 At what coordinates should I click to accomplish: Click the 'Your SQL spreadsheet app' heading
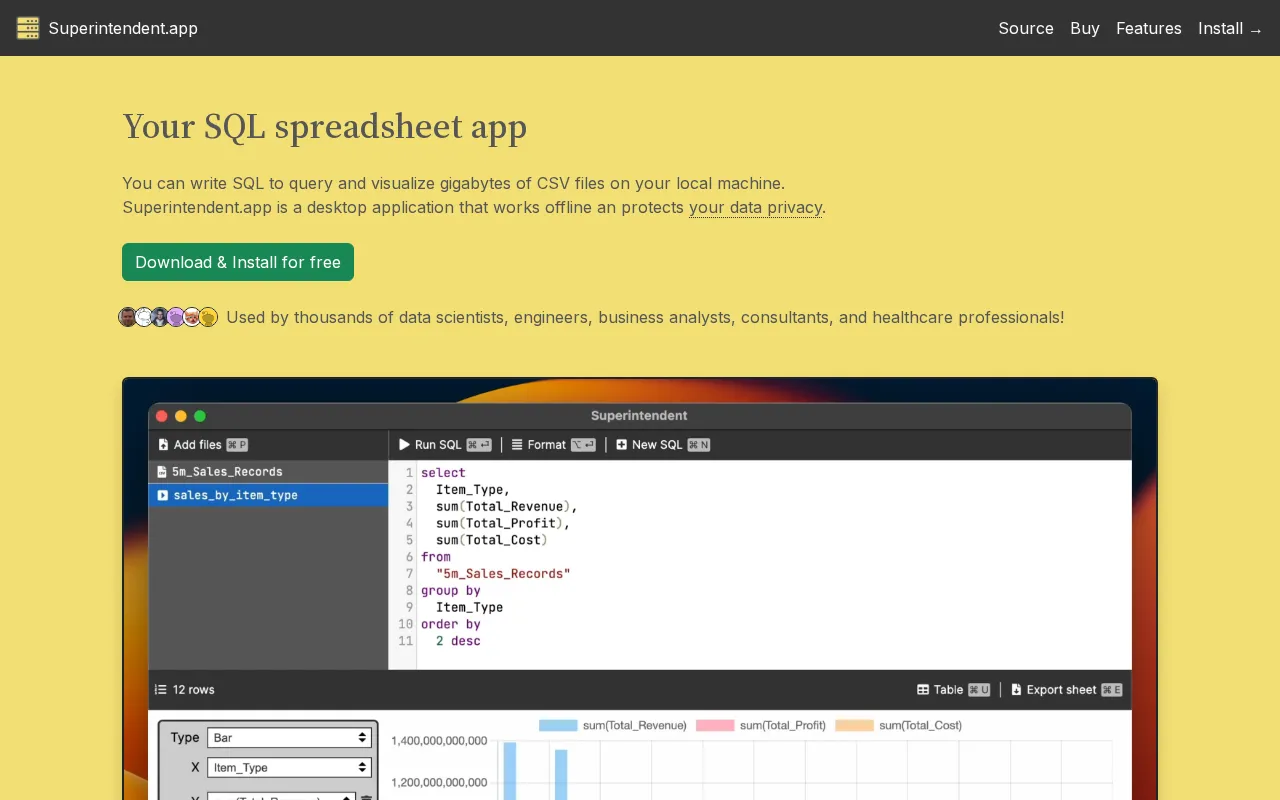[x=325, y=127]
